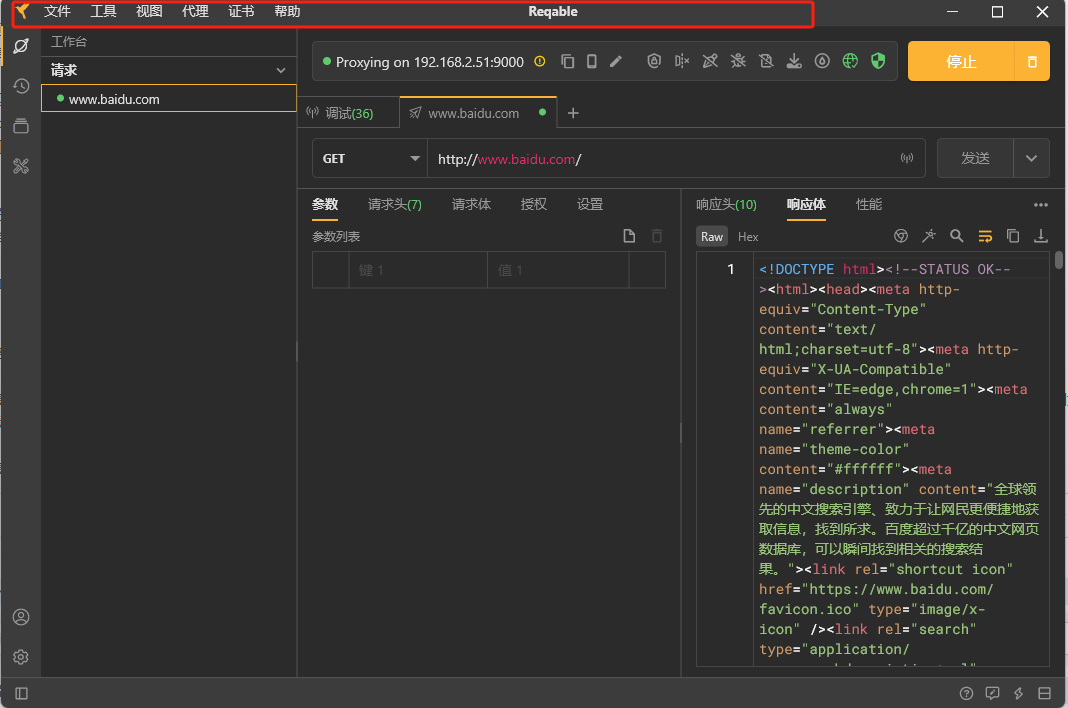Click the help question mark icon in status bar
This screenshot has height=708, width=1068.
[x=966, y=693]
